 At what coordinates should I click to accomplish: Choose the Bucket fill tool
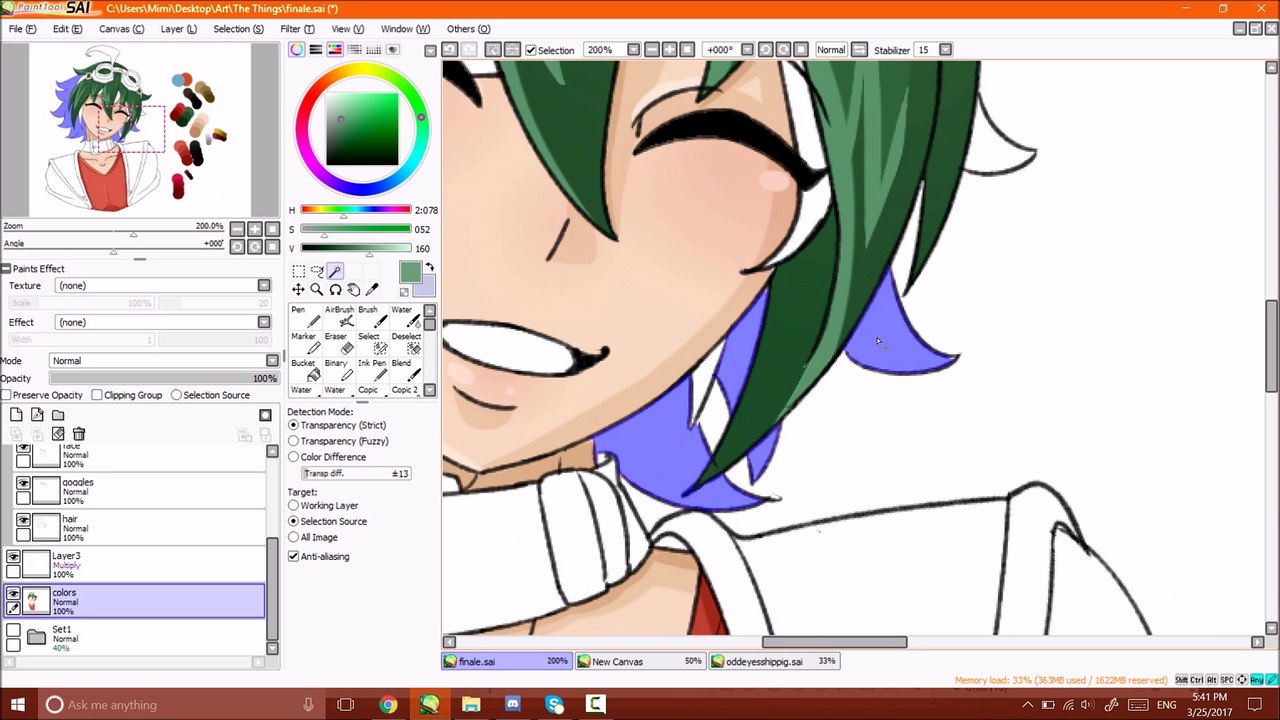pos(305,370)
